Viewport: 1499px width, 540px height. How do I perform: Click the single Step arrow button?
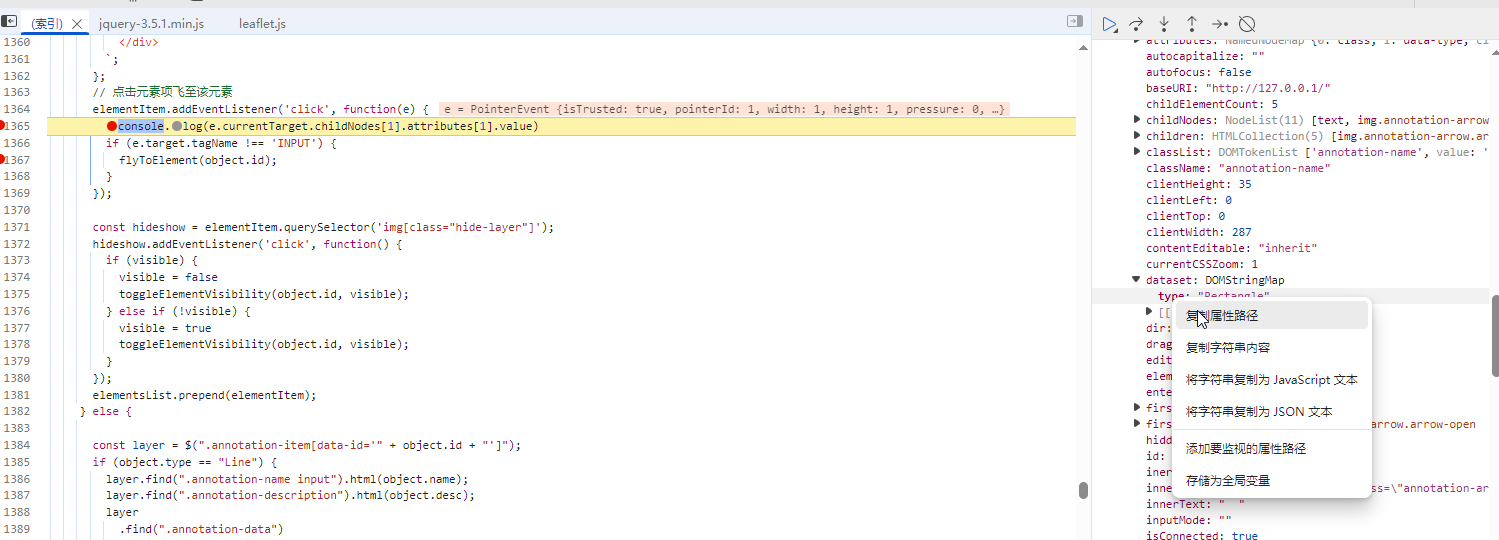coord(1219,23)
